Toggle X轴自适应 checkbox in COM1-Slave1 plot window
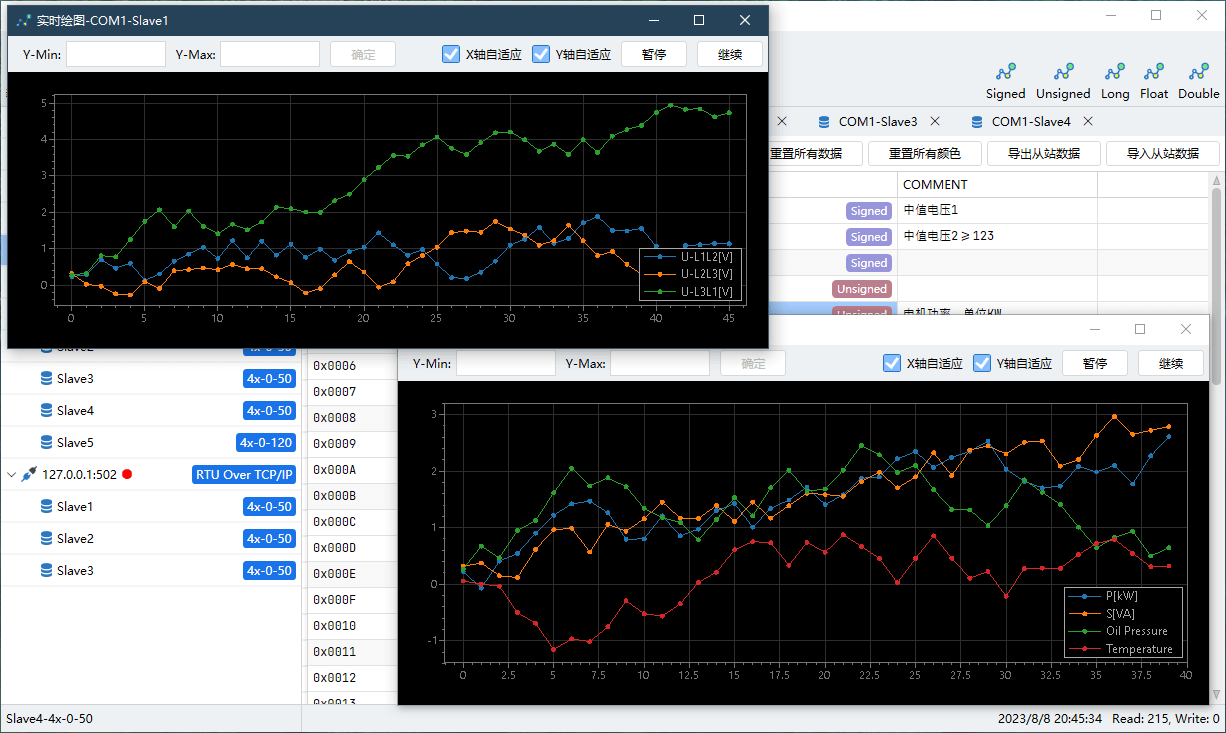The width and height of the screenshot is (1226, 733). click(x=451, y=54)
